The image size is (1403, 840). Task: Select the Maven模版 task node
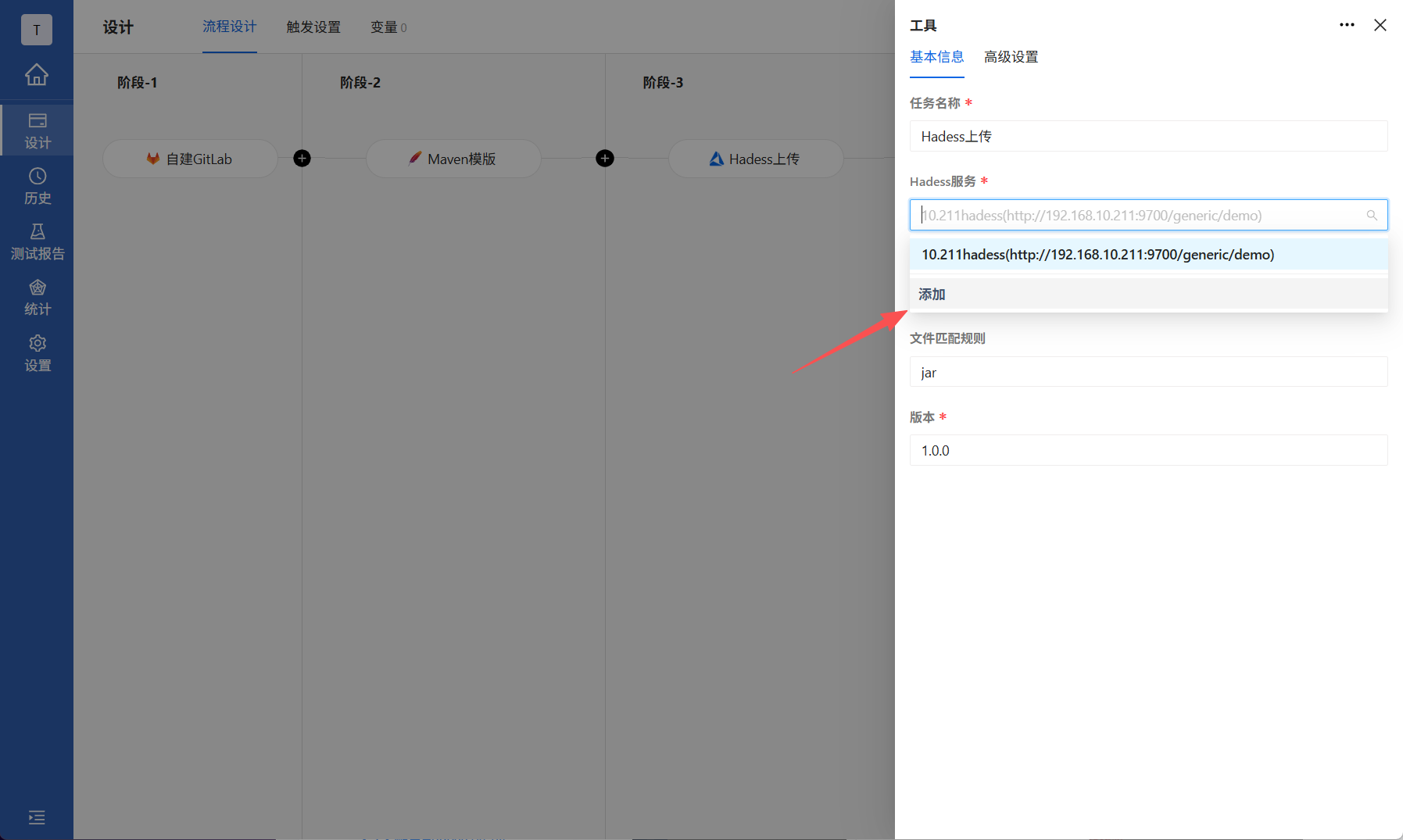[453, 159]
